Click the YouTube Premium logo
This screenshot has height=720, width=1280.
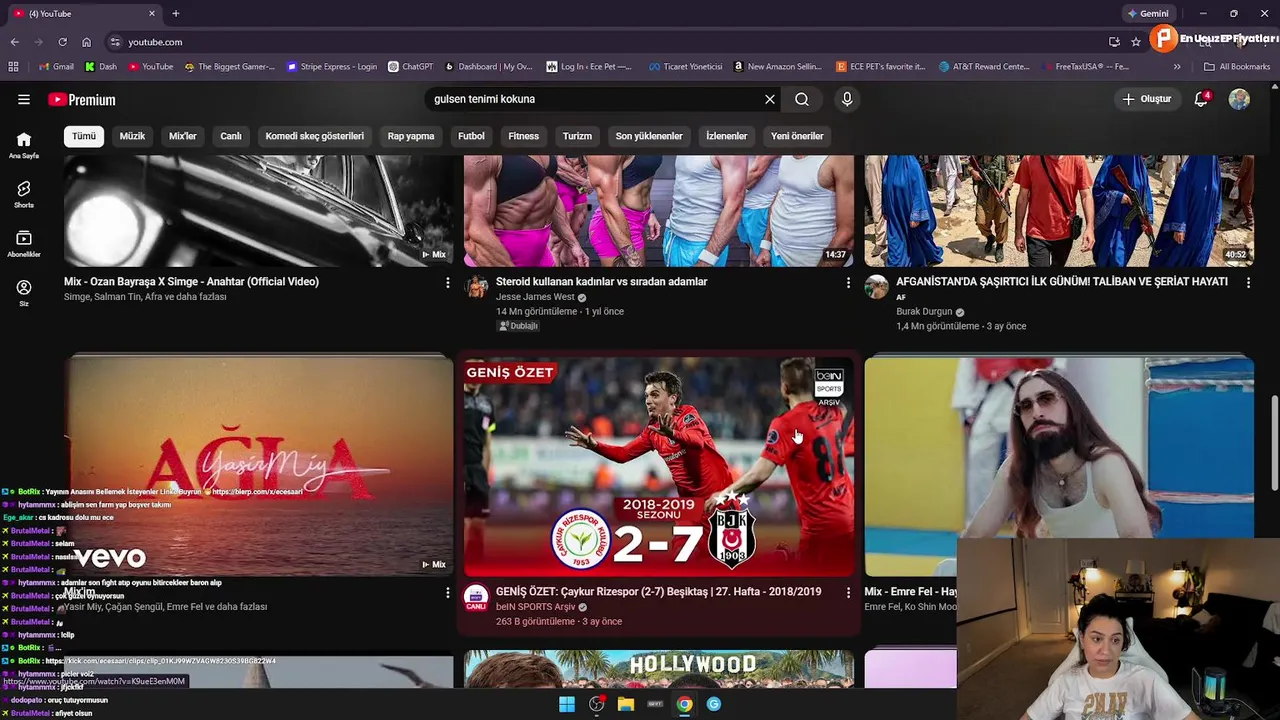(82, 99)
